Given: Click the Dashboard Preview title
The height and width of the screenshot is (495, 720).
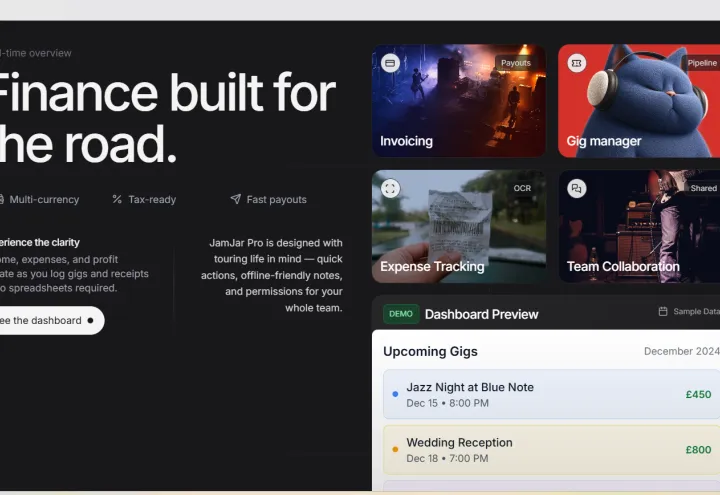Looking at the screenshot, I should click(481, 314).
